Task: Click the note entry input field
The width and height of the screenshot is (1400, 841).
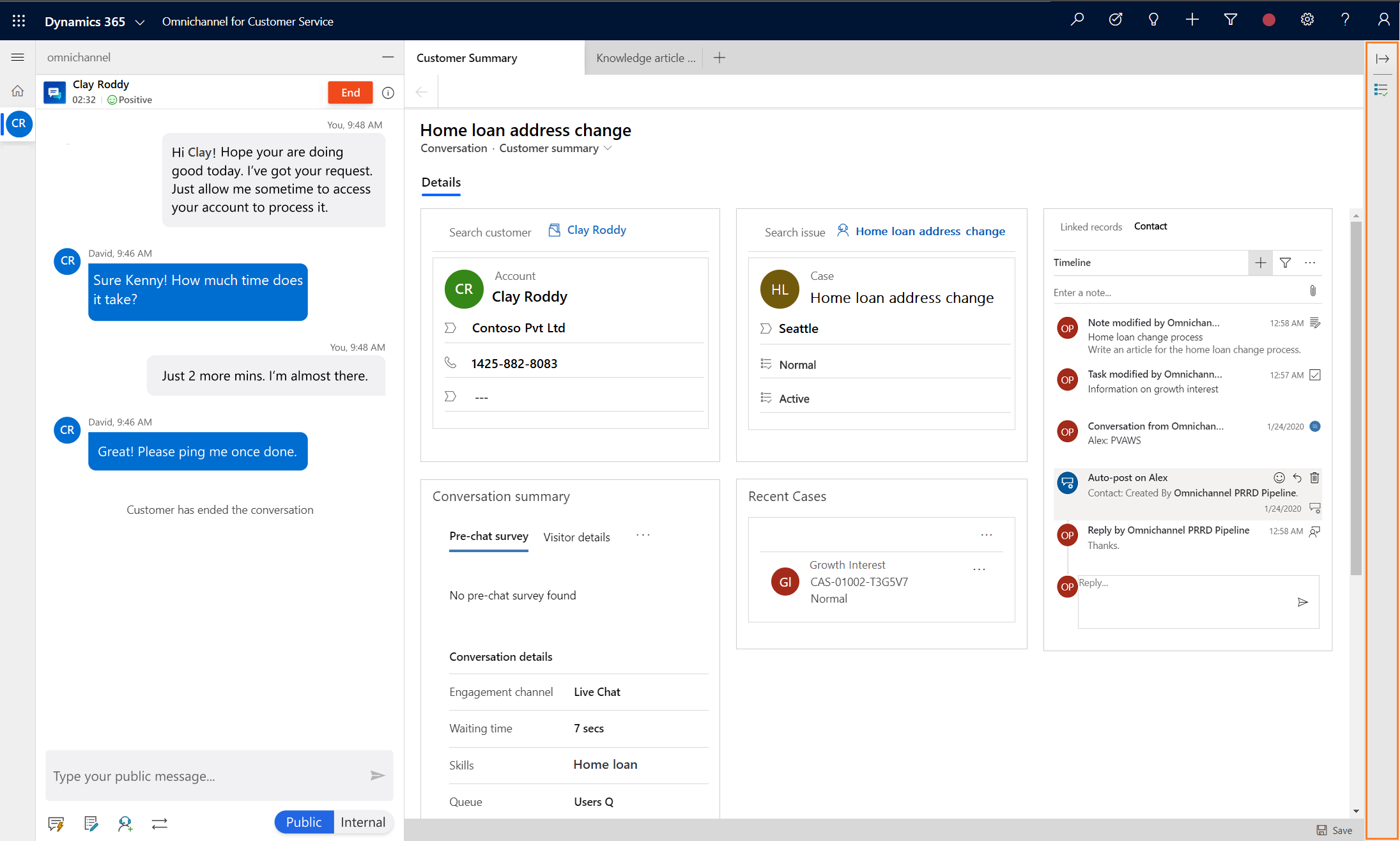Action: (1179, 292)
